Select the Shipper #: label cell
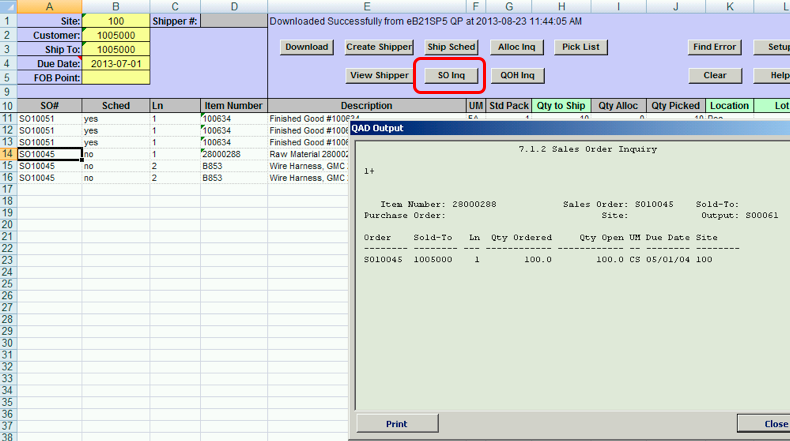Image resolution: width=790 pixels, height=441 pixels. (x=175, y=21)
